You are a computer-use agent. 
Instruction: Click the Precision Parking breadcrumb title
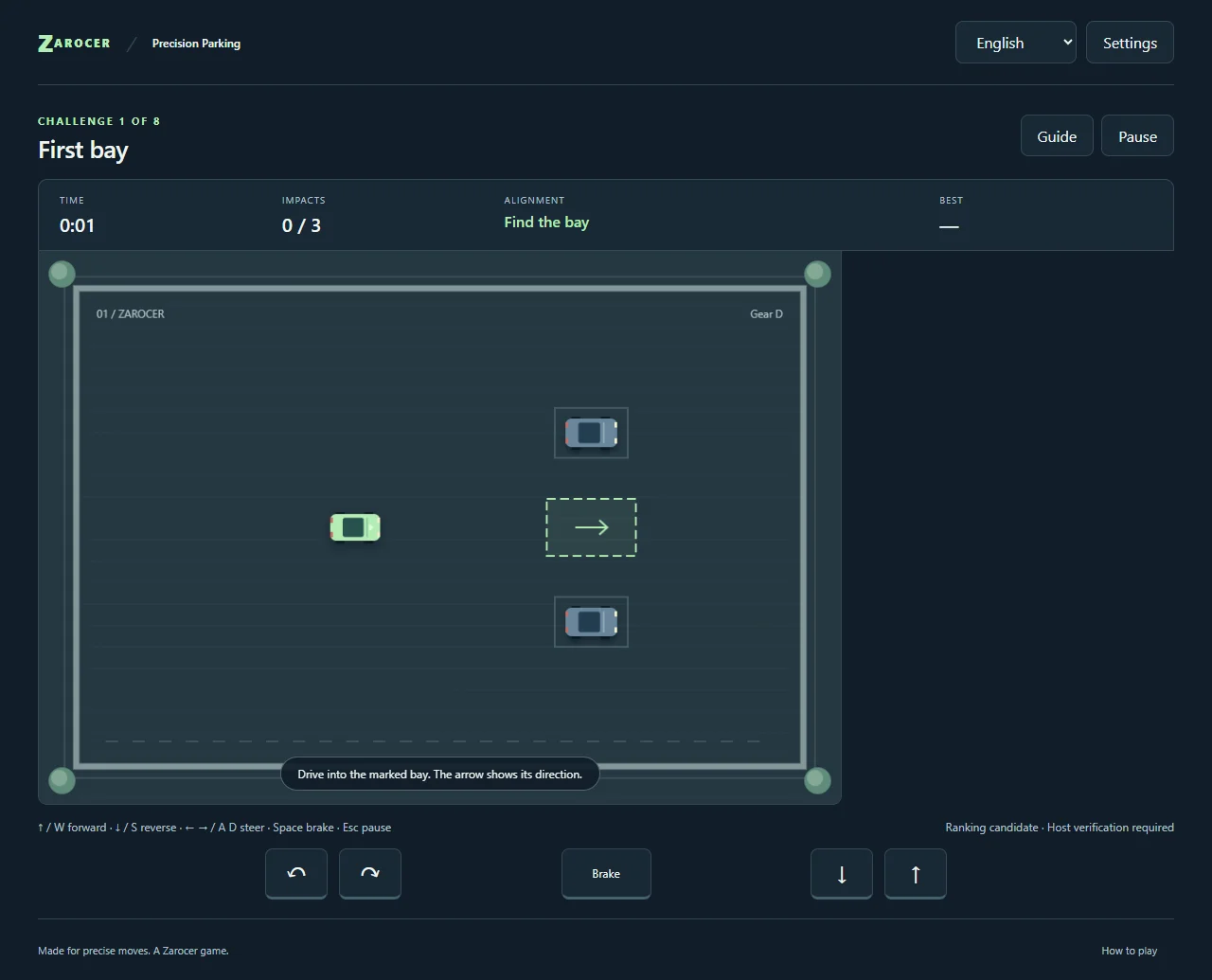click(196, 44)
